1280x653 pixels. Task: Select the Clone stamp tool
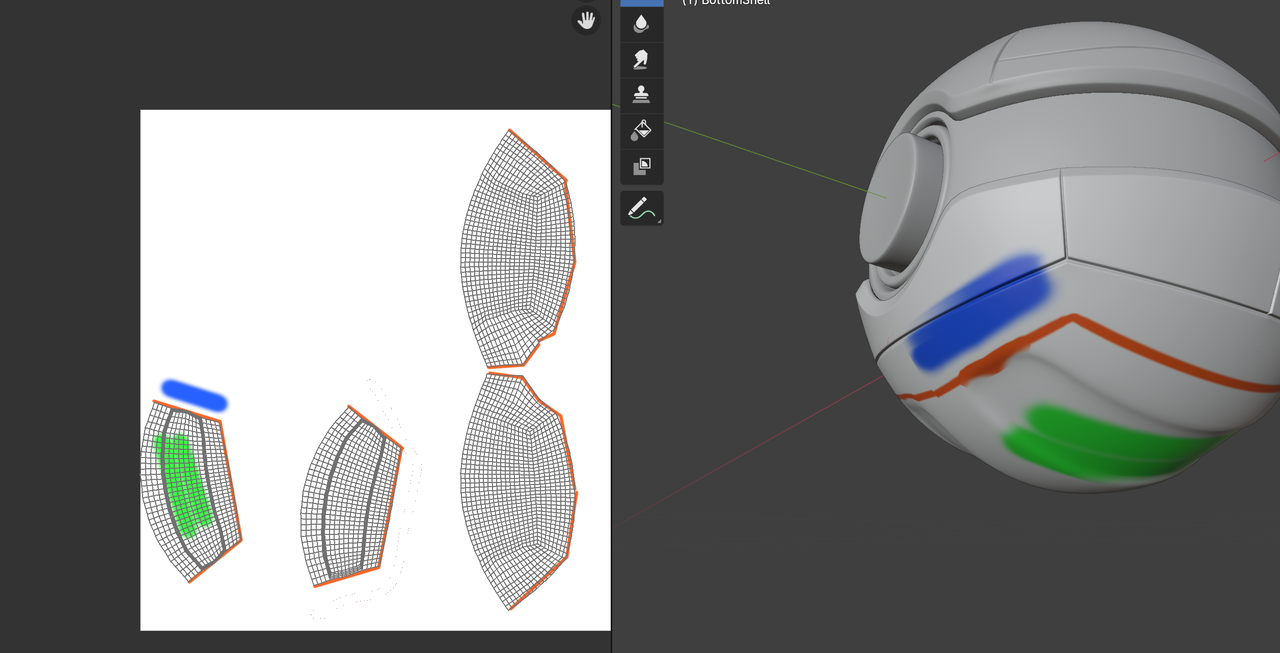(641, 95)
